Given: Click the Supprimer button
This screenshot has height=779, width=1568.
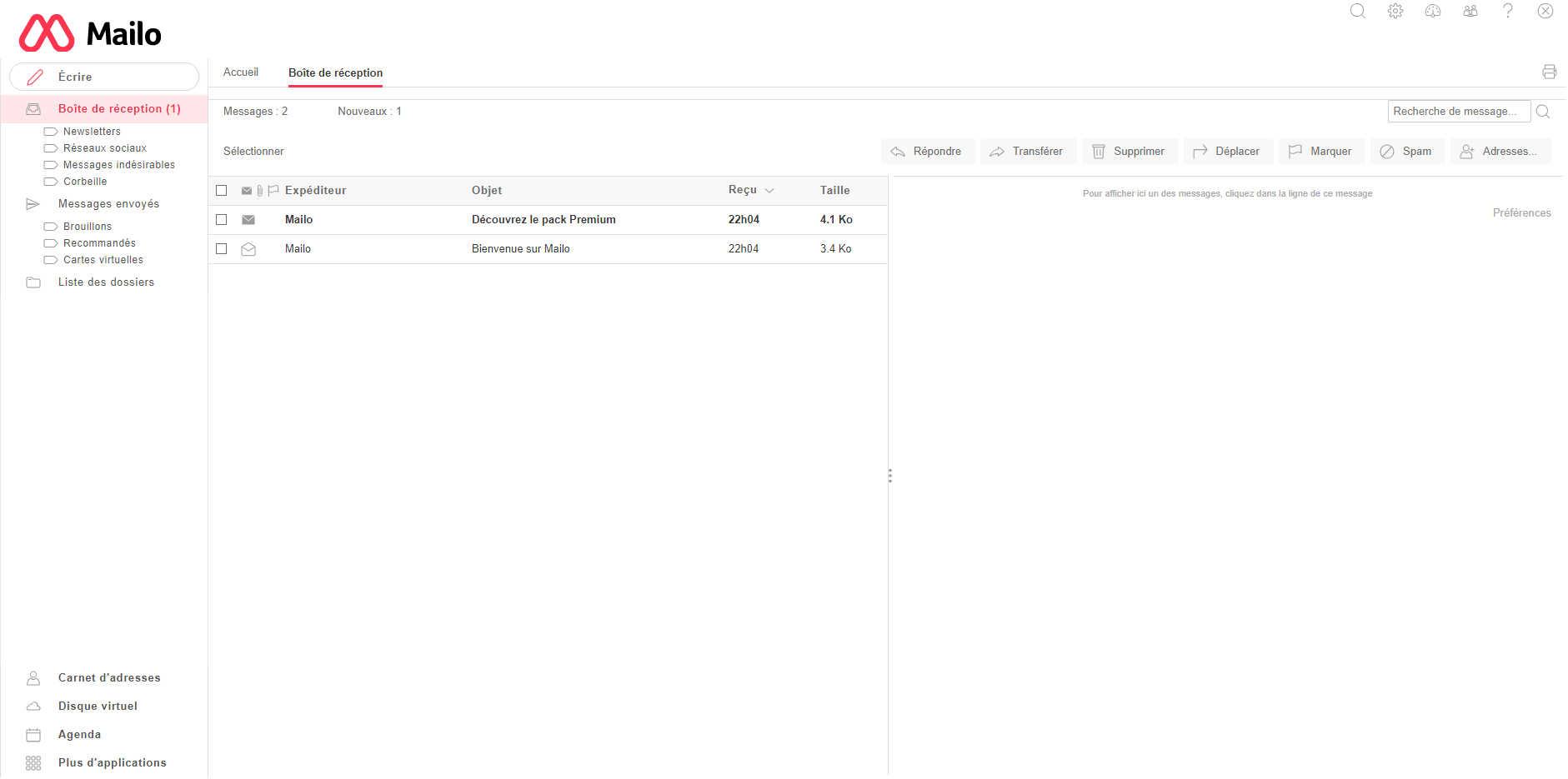Looking at the screenshot, I should click(x=1130, y=152).
